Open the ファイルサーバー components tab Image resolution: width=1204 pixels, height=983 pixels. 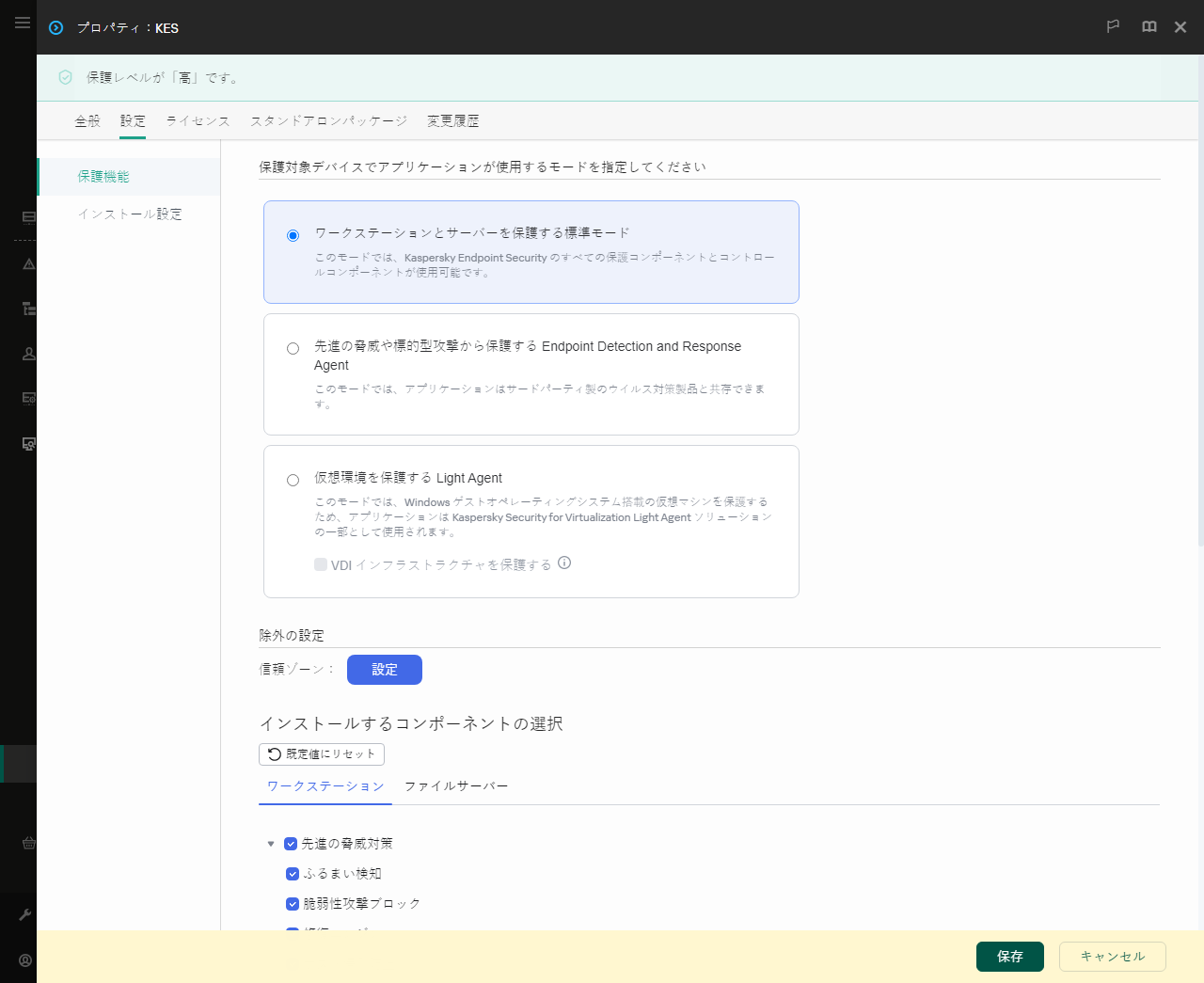pos(456,785)
